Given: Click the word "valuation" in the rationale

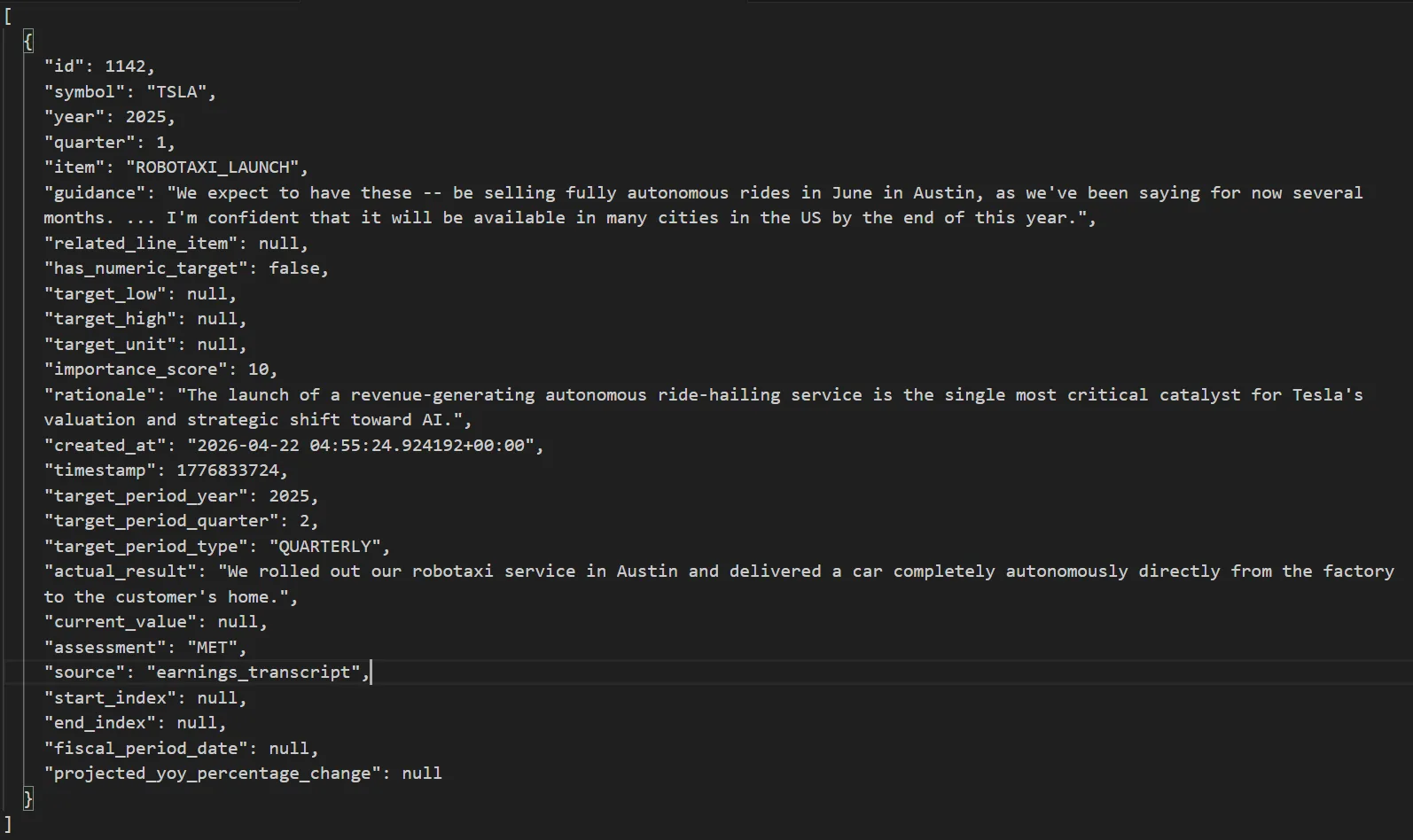Looking at the screenshot, I should [90, 420].
